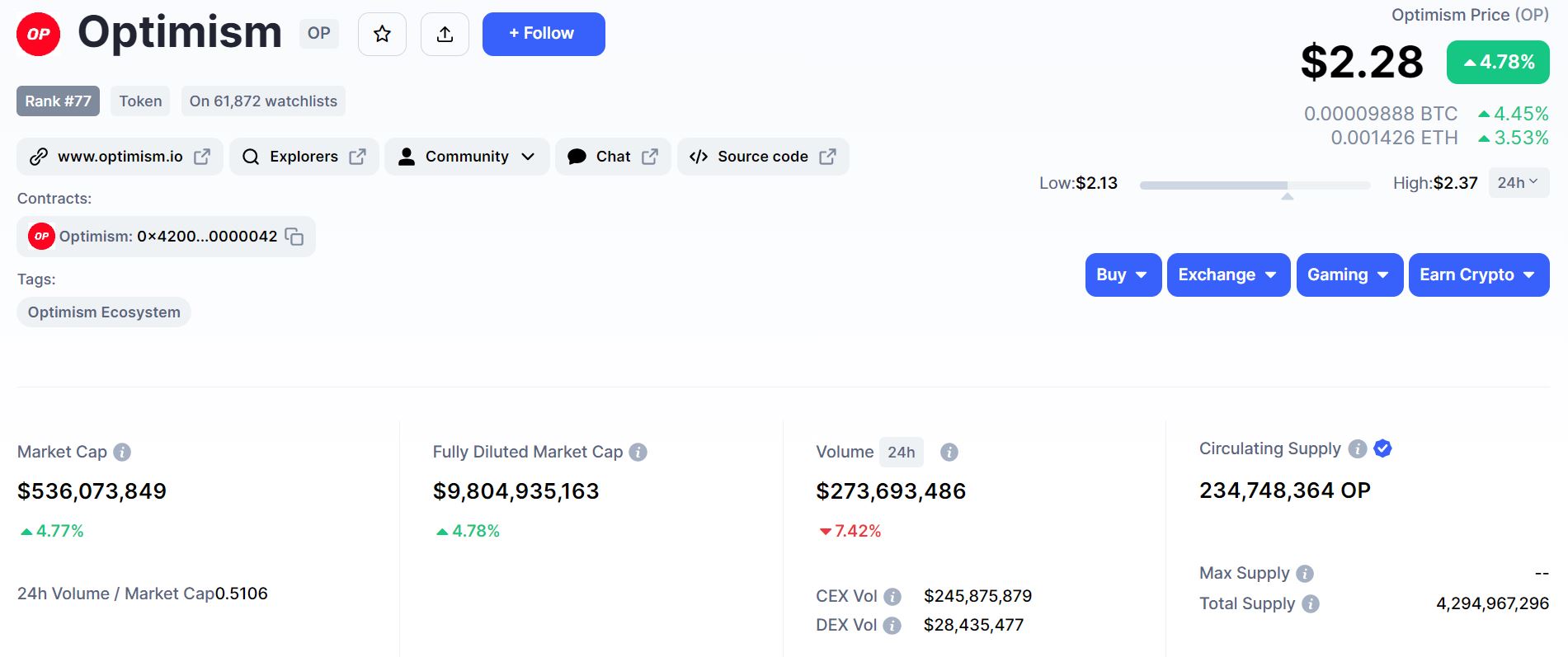Click the Circulating Supply info icon

(x=1357, y=448)
